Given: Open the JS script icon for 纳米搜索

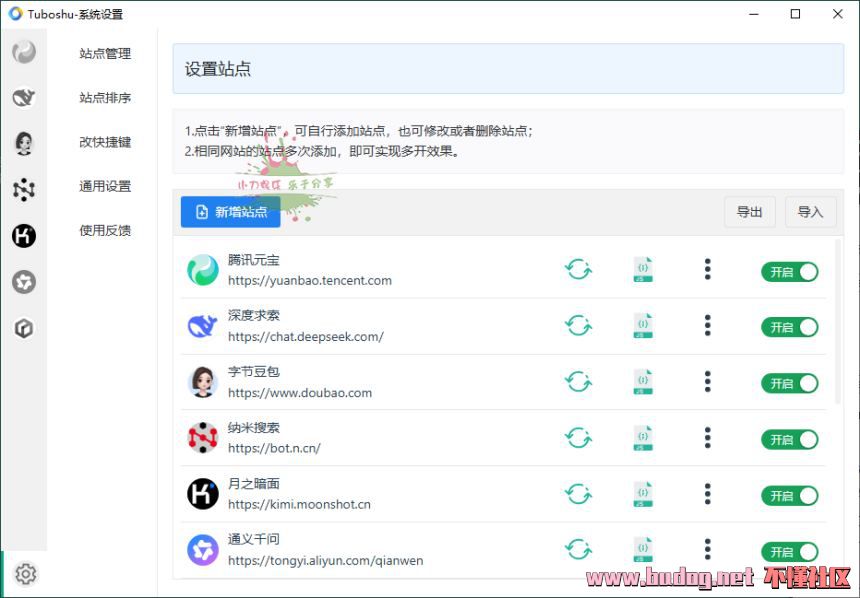Looking at the screenshot, I should coord(643,438).
